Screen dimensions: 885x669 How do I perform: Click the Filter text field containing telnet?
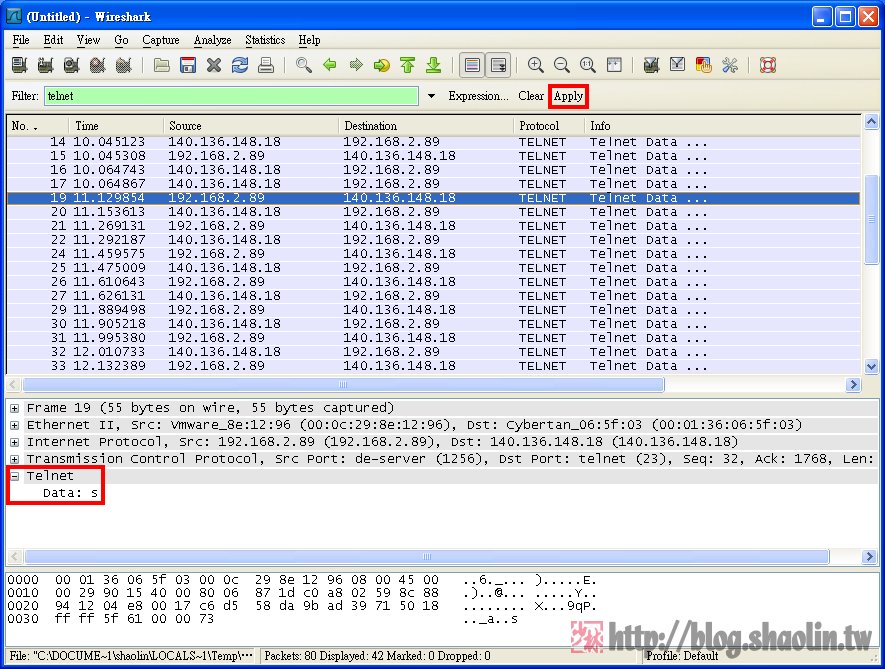click(x=231, y=96)
